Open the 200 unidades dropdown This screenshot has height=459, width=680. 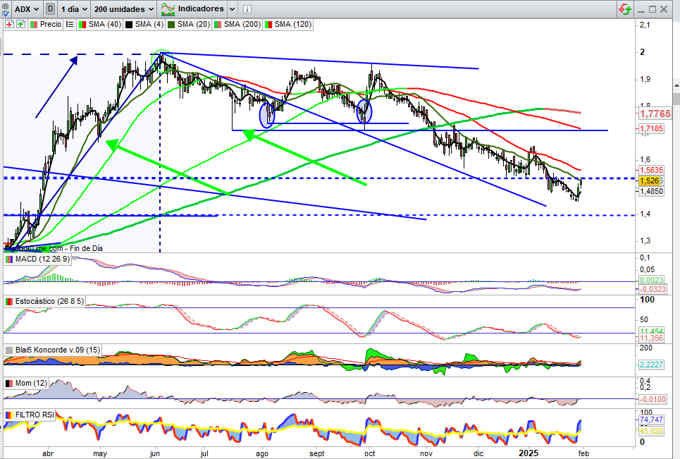[151, 8]
